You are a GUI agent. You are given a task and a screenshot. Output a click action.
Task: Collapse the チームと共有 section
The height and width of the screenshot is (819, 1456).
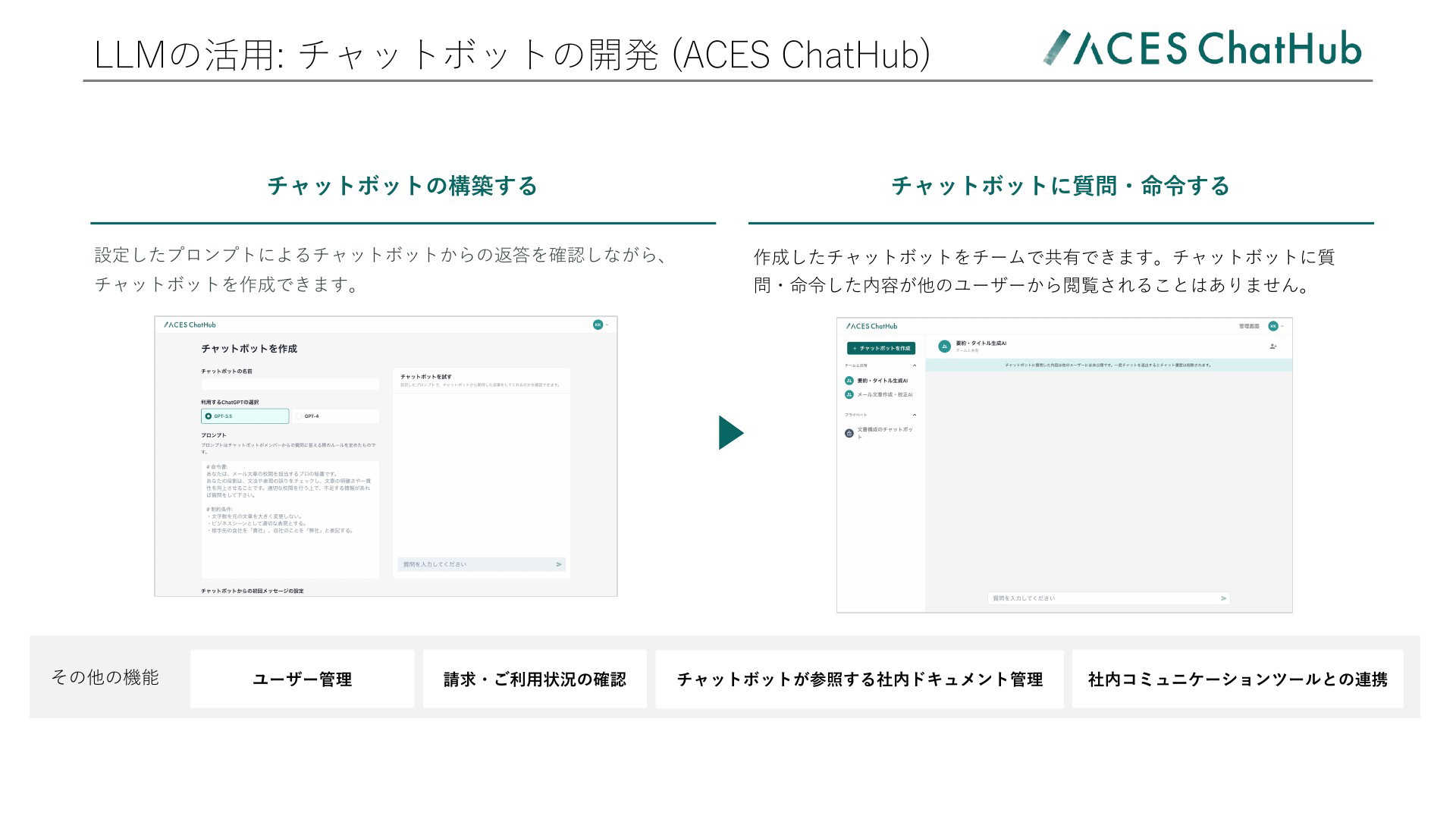click(914, 366)
